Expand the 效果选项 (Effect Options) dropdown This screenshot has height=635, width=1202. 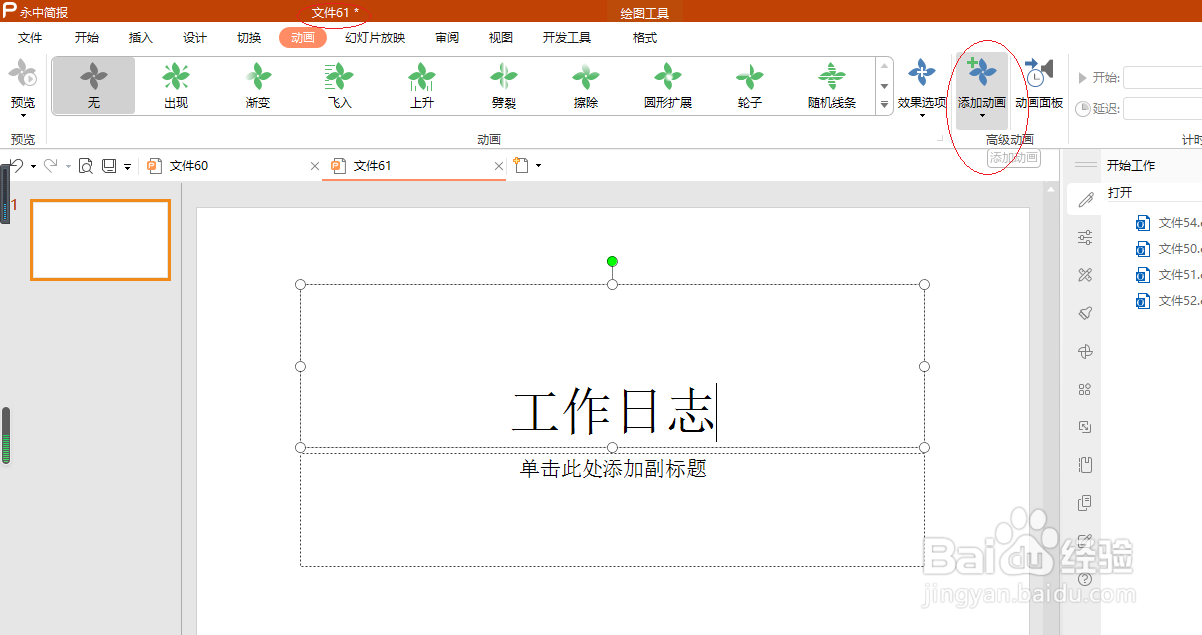click(x=920, y=85)
